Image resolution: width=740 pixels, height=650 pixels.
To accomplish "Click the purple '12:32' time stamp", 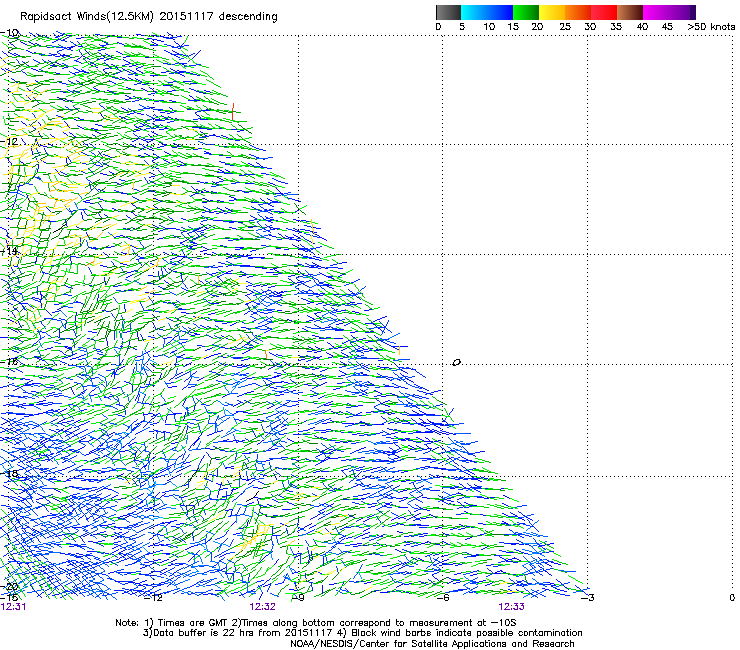I will [x=262, y=607].
